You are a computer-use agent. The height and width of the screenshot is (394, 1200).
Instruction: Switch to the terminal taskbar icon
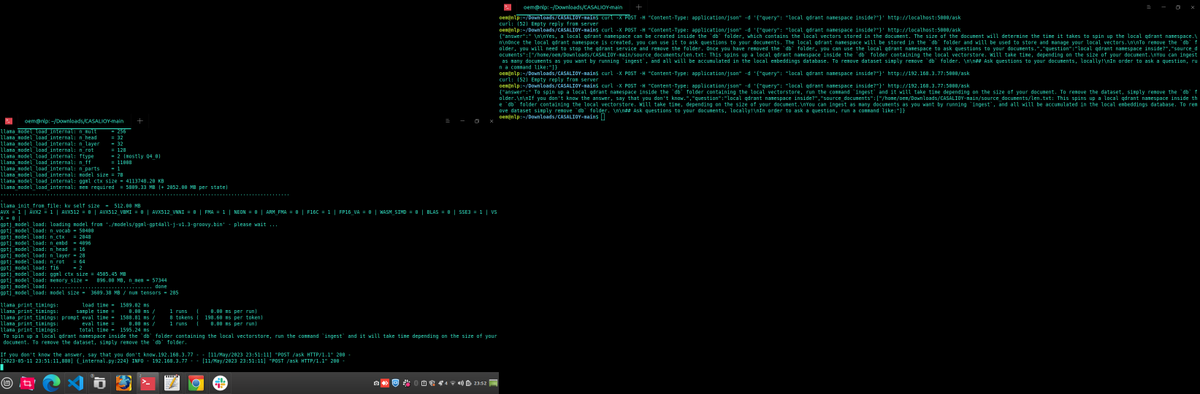click(x=147, y=383)
